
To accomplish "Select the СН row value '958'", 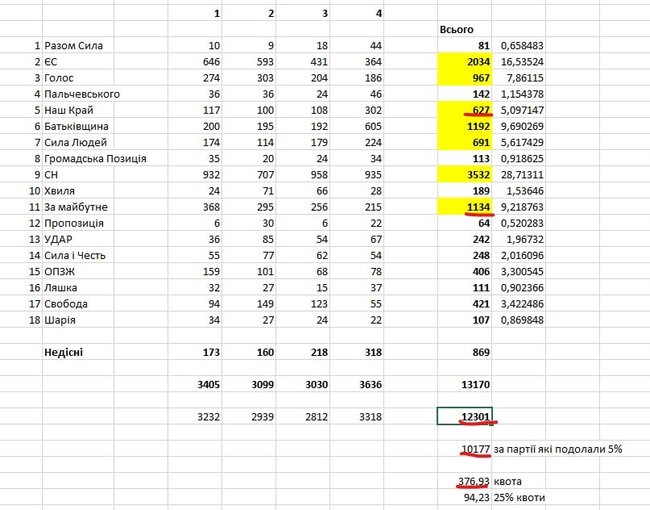I will pyautogui.click(x=319, y=175).
